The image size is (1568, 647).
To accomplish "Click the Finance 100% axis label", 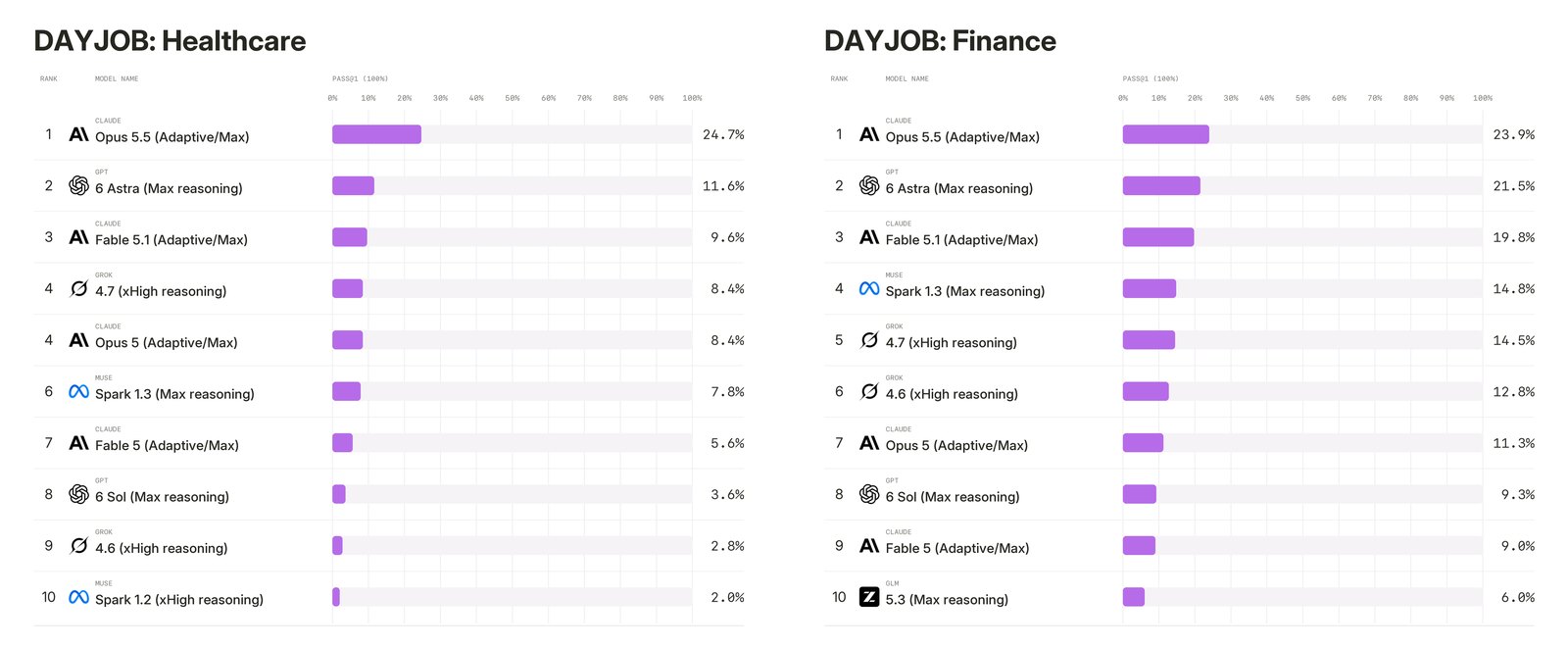I will point(1483,98).
